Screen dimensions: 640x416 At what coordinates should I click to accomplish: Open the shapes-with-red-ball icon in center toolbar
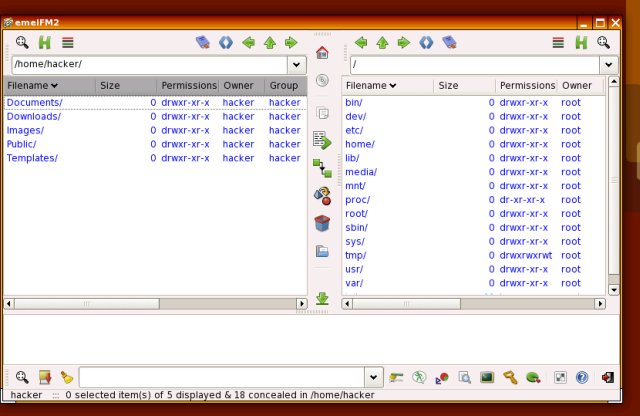(322, 196)
